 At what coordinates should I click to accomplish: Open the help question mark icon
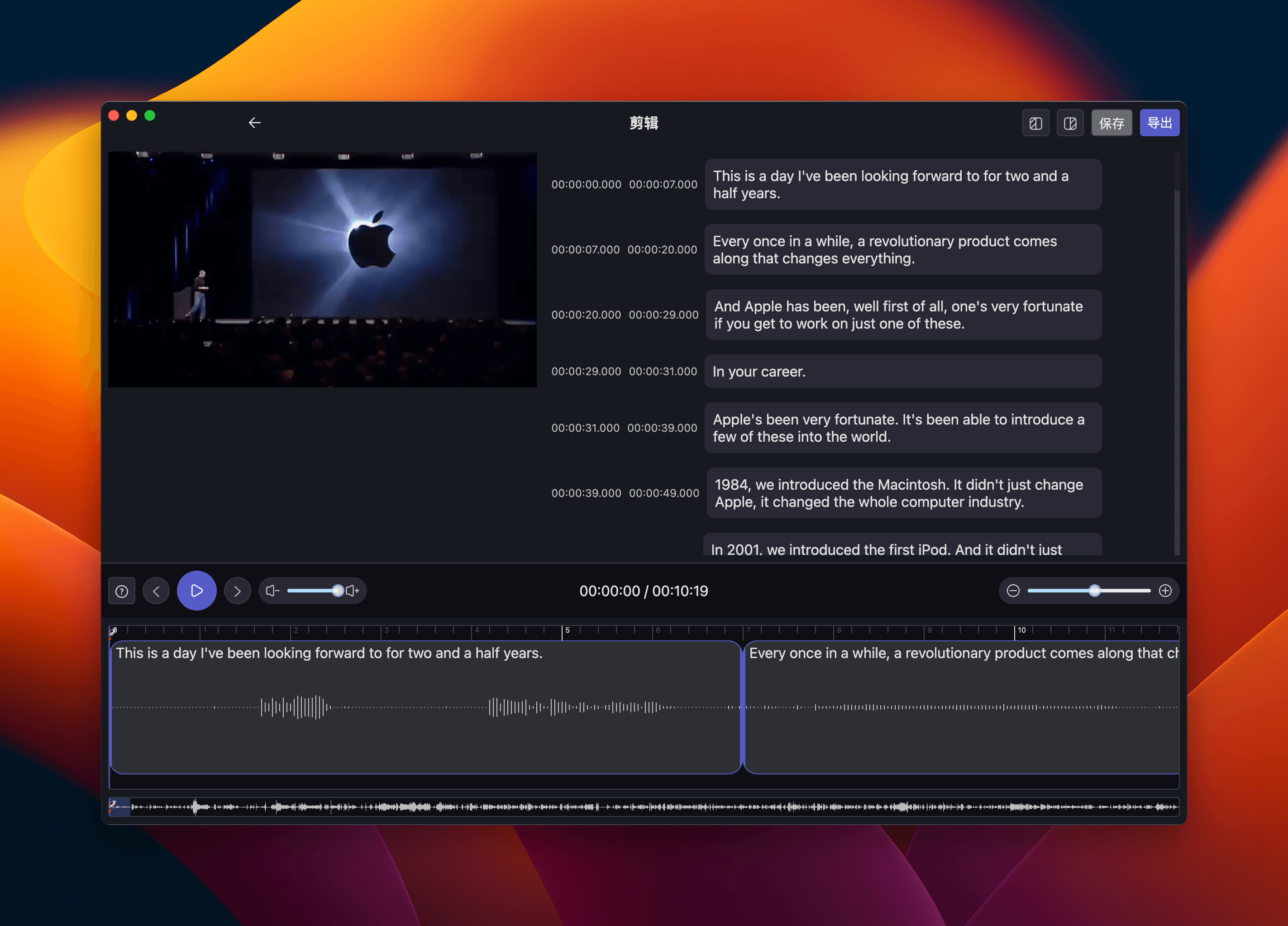pos(122,592)
